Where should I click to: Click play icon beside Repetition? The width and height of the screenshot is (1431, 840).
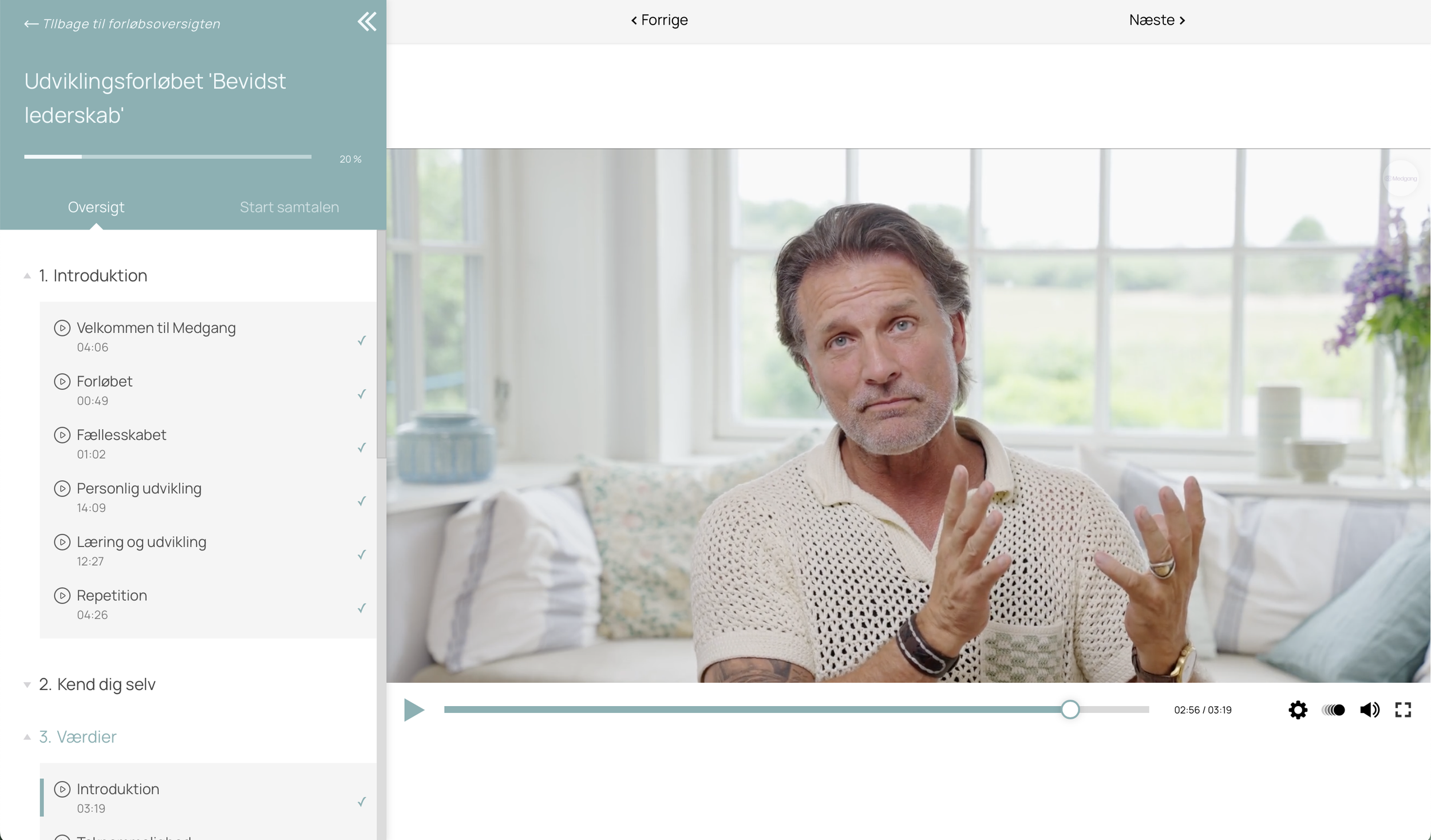pos(62,596)
